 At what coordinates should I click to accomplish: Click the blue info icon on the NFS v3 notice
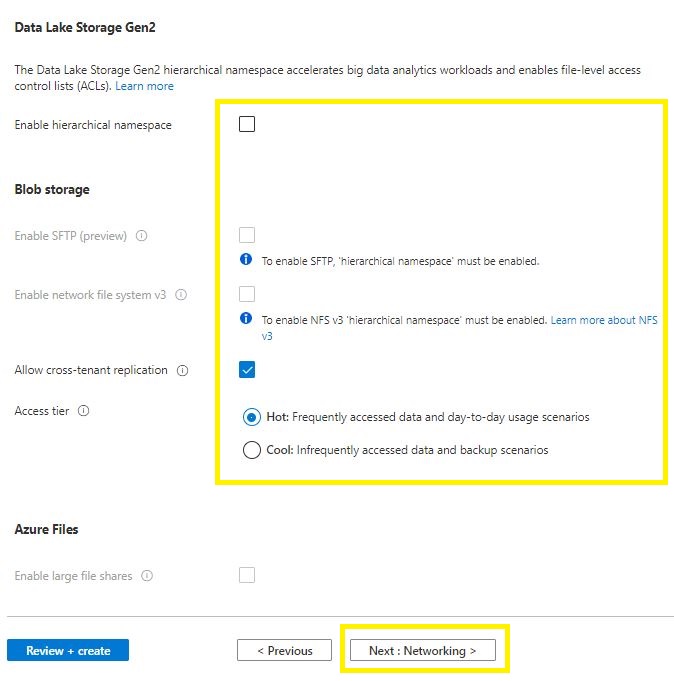tap(246, 319)
